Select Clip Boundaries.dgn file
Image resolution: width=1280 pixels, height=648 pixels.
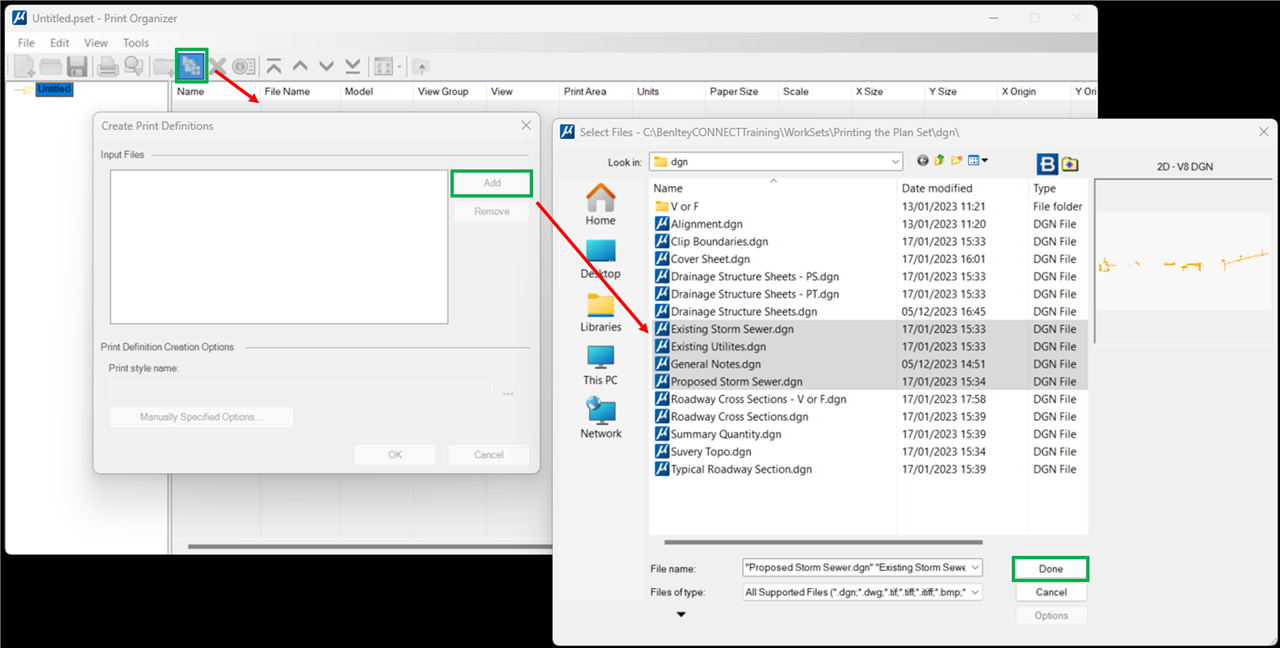pyautogui.click(x=720, y=241)
